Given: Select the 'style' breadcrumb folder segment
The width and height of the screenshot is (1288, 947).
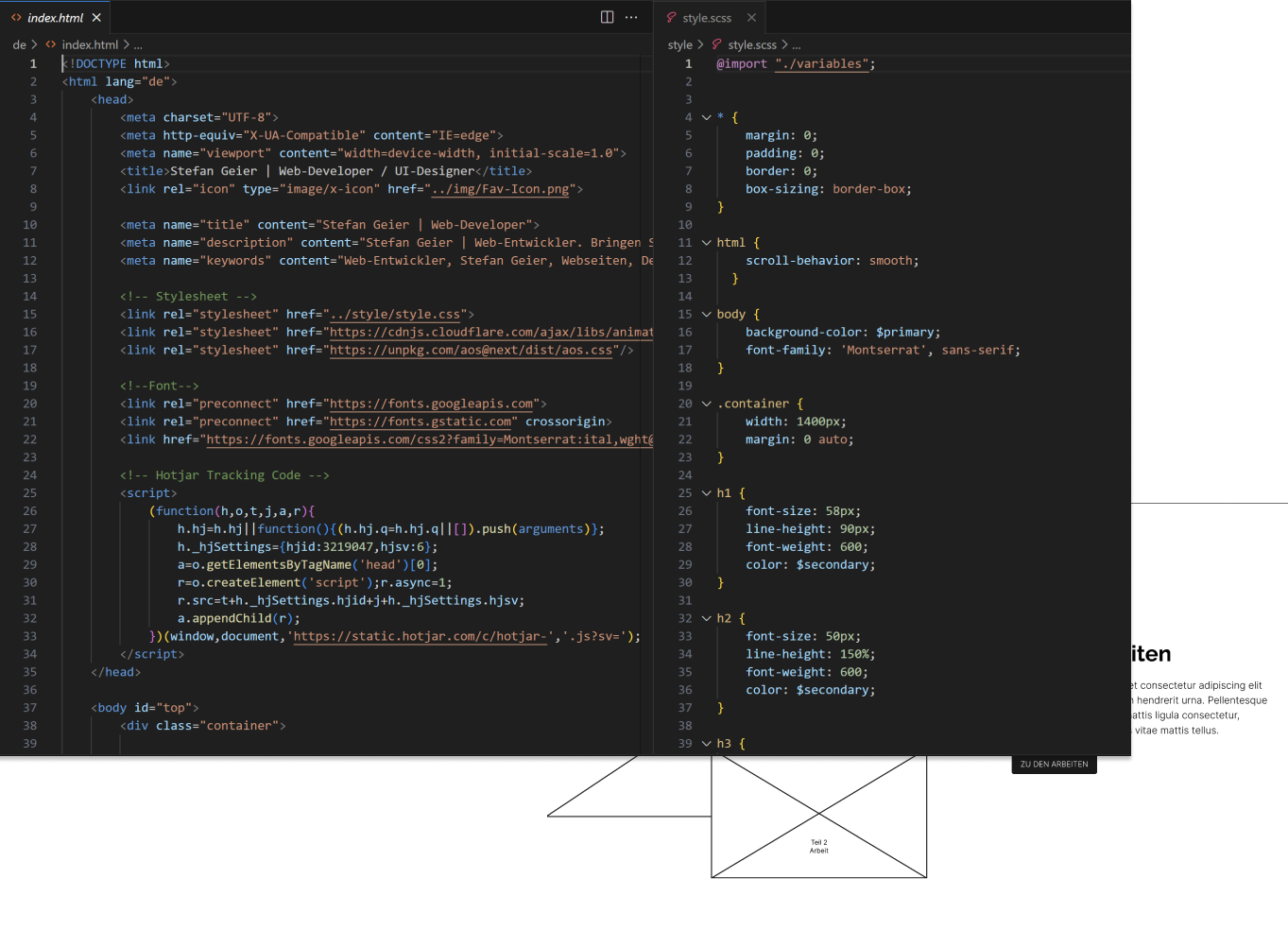Looking at the screenshot, I should [x=679, y=44].
